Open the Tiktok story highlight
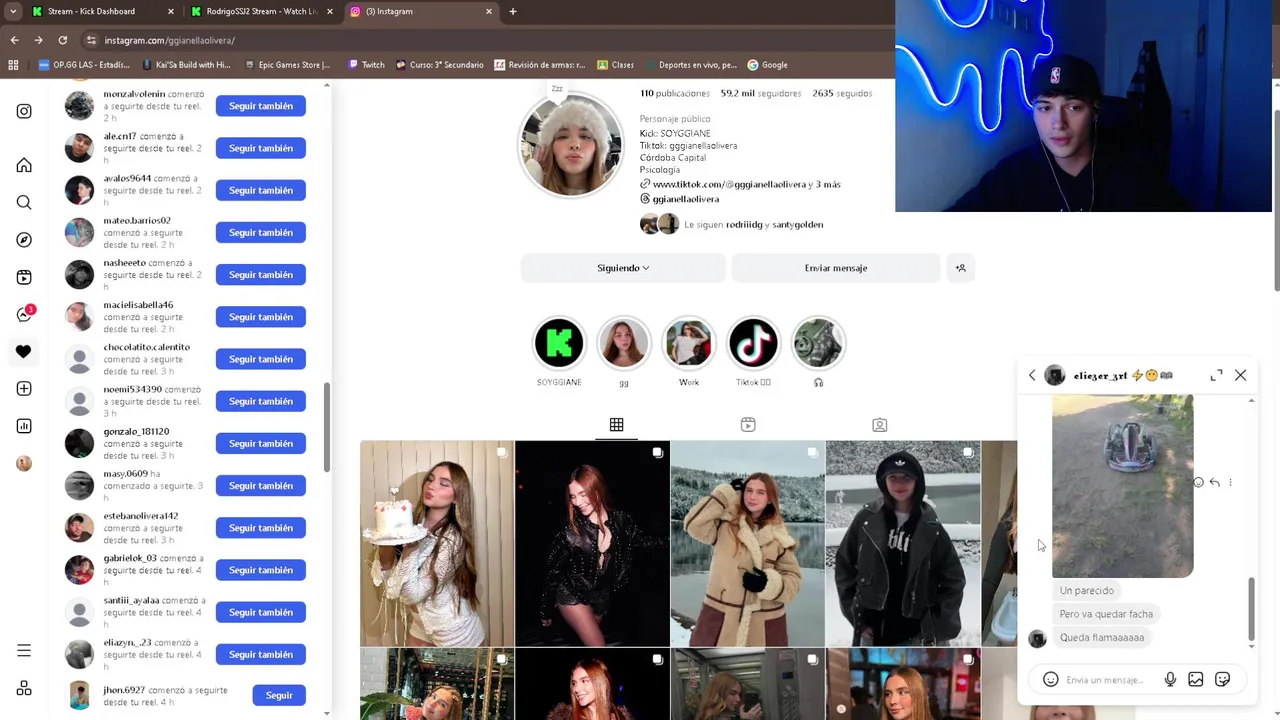 [753, 343]
